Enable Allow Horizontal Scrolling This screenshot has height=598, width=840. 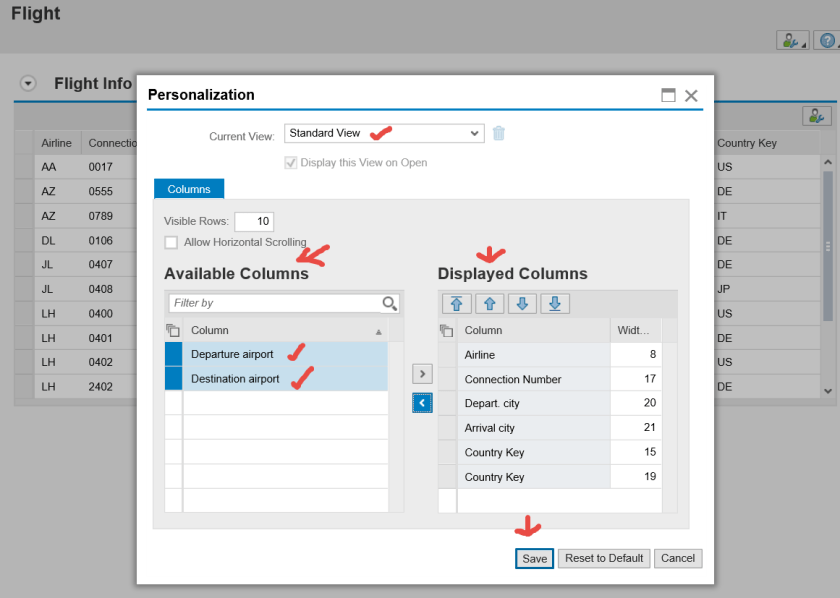click(172, 242)
